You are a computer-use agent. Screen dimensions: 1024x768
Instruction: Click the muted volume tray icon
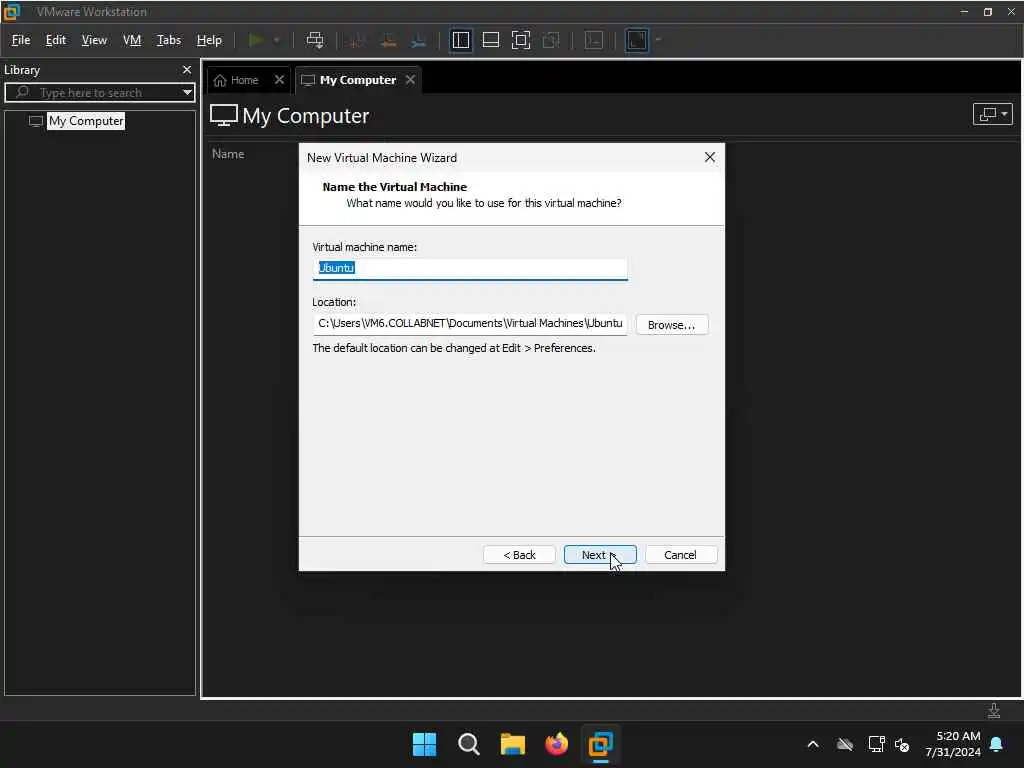click(903, 744)
